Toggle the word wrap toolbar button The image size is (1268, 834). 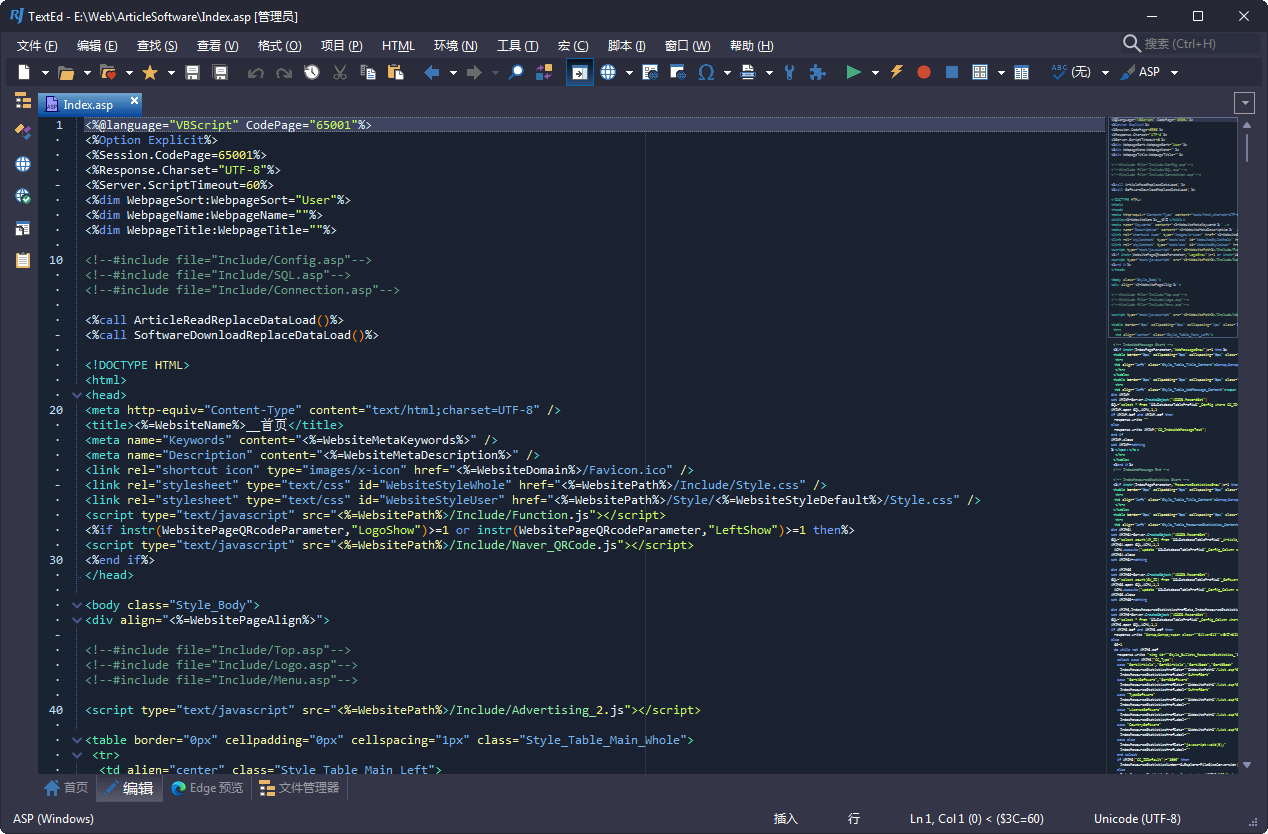pos(579,72)
